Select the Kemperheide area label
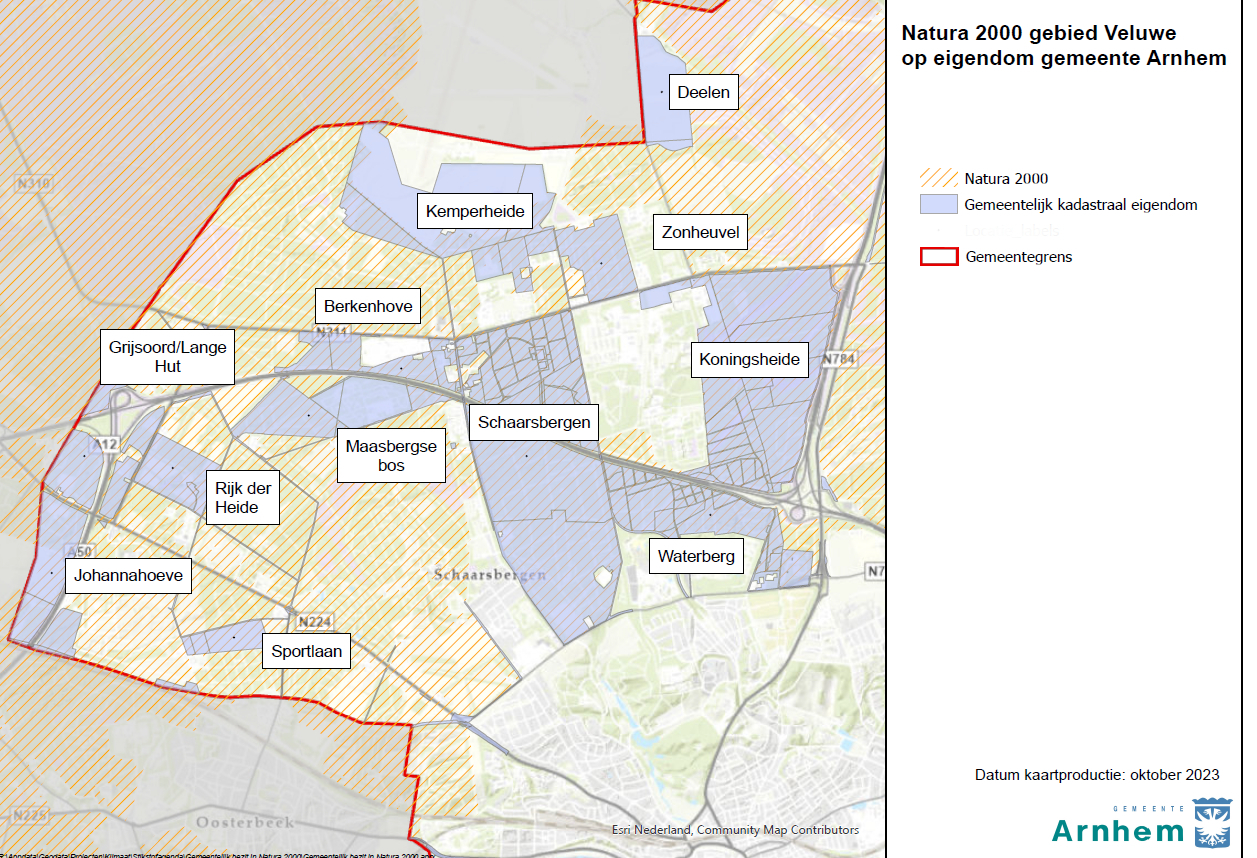Viewport: 1257px width, 858px height. coord(475,210)
